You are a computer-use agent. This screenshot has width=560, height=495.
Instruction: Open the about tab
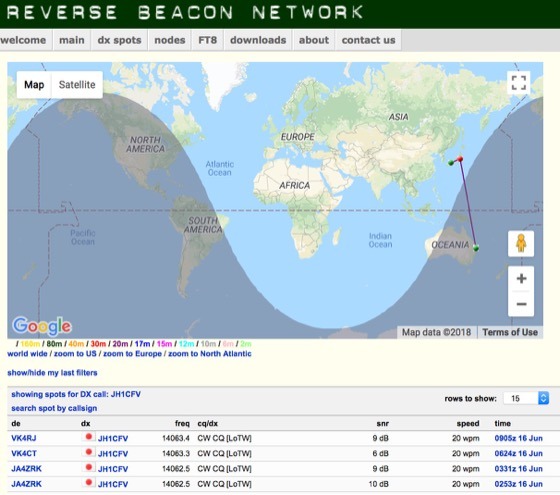[x=314, y=40]
